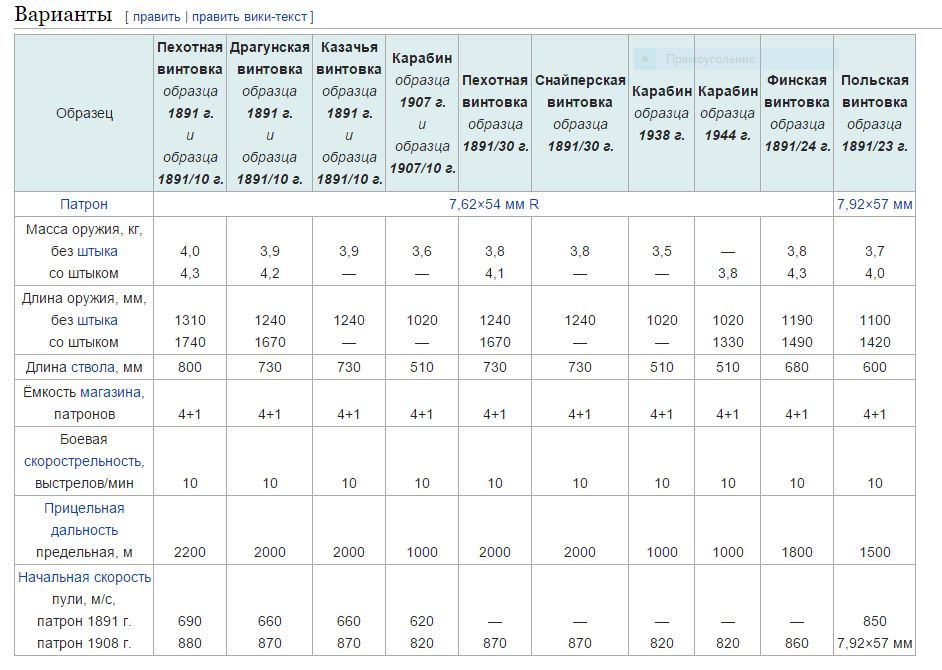Open the "править вики-текст" edit link
The image size is (942, 670).
(x=250, y=17)
